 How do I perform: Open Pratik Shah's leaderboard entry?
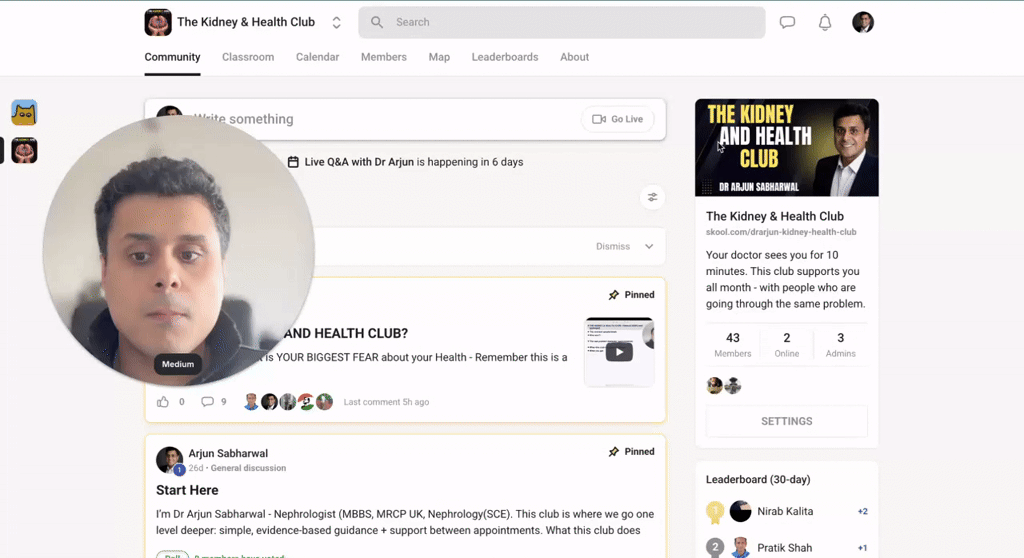[787, 548]
